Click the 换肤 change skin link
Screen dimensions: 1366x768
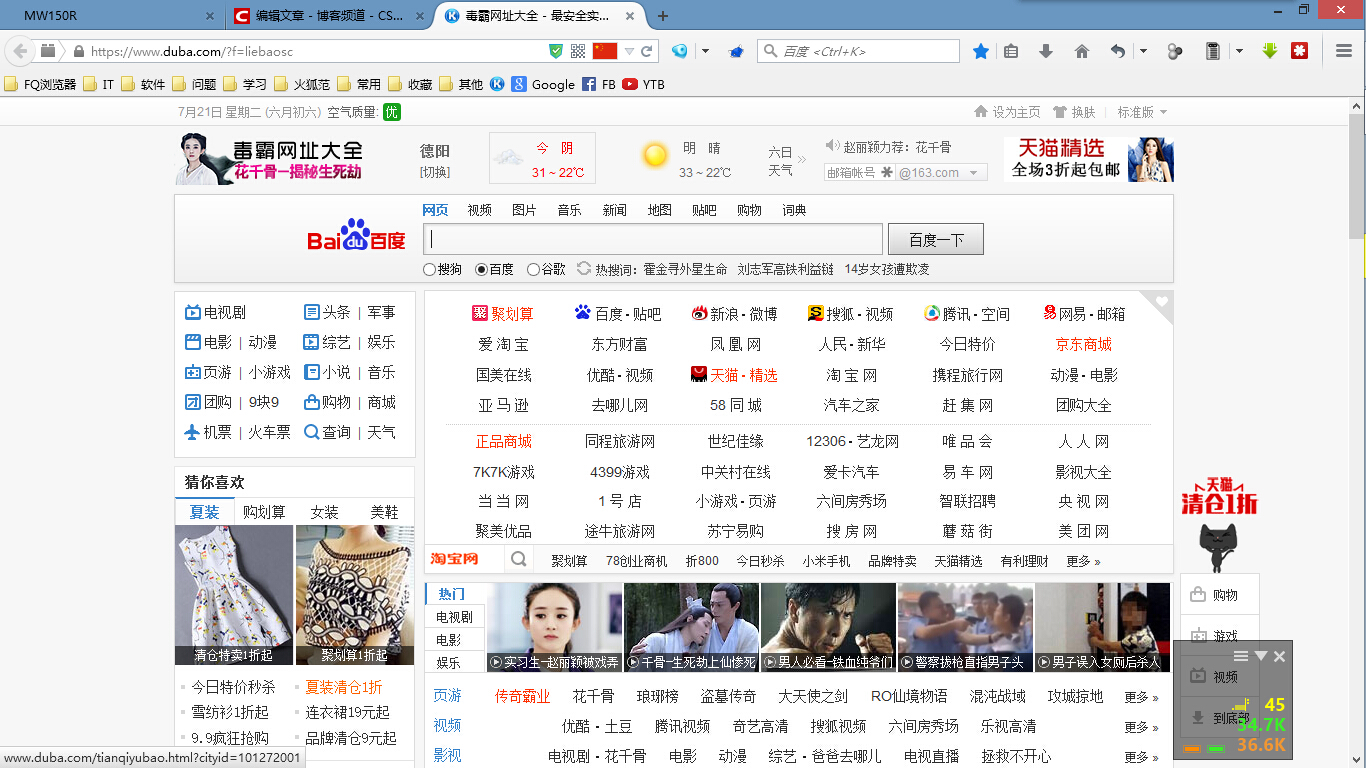click(1075, 112)
